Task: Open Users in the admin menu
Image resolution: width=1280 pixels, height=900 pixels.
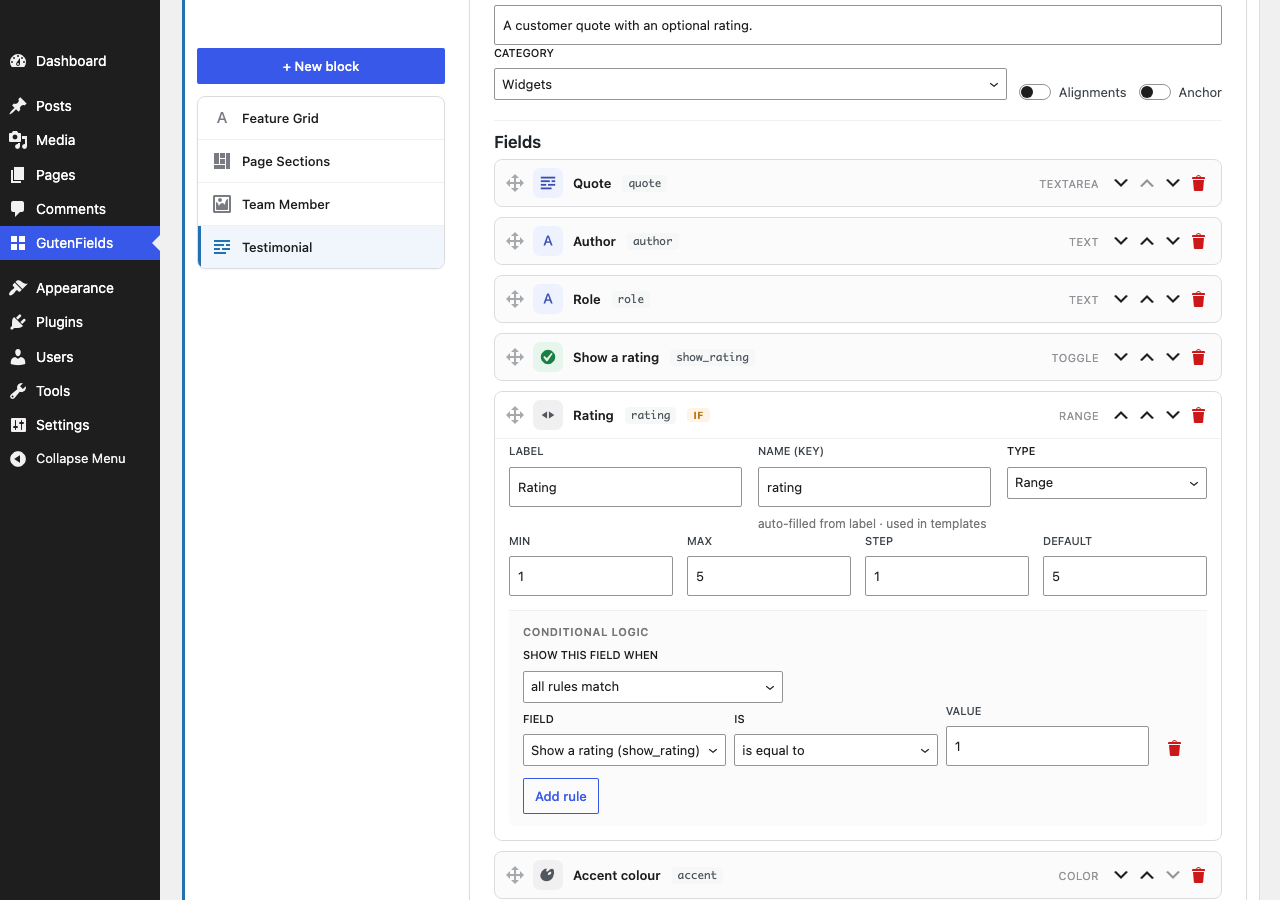Action: pos(80,357)
